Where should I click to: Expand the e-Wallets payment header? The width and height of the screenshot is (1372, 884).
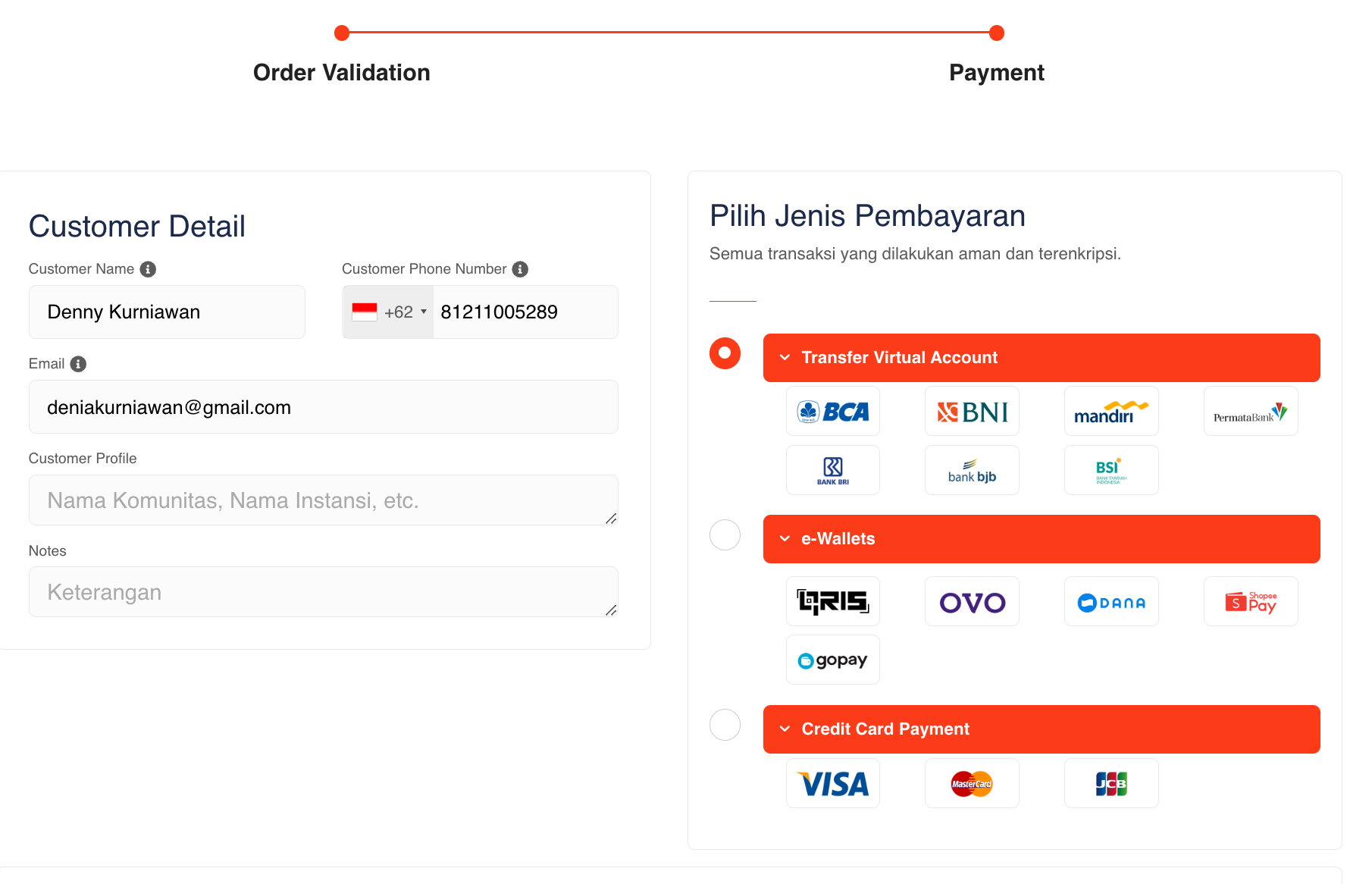point(1042,539)
